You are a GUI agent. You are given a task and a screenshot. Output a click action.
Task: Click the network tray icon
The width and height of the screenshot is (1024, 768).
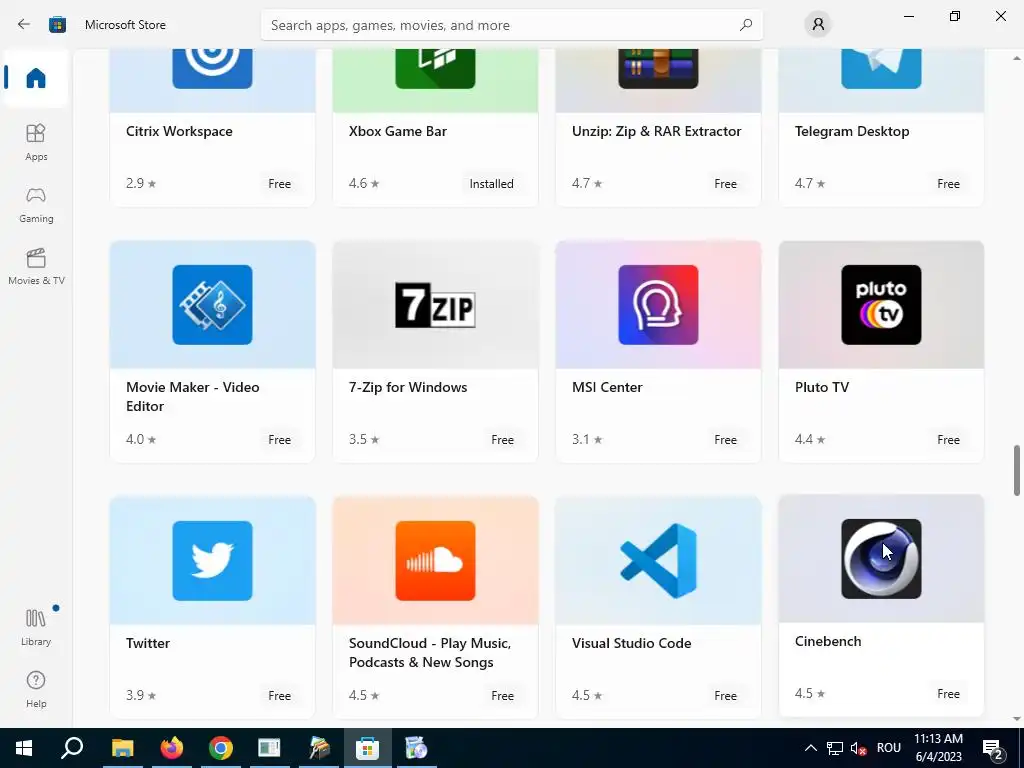tap(835, 748)
